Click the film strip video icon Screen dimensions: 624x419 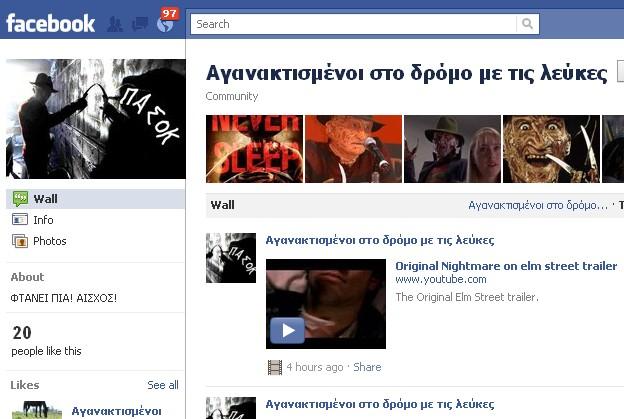[275, 367]
